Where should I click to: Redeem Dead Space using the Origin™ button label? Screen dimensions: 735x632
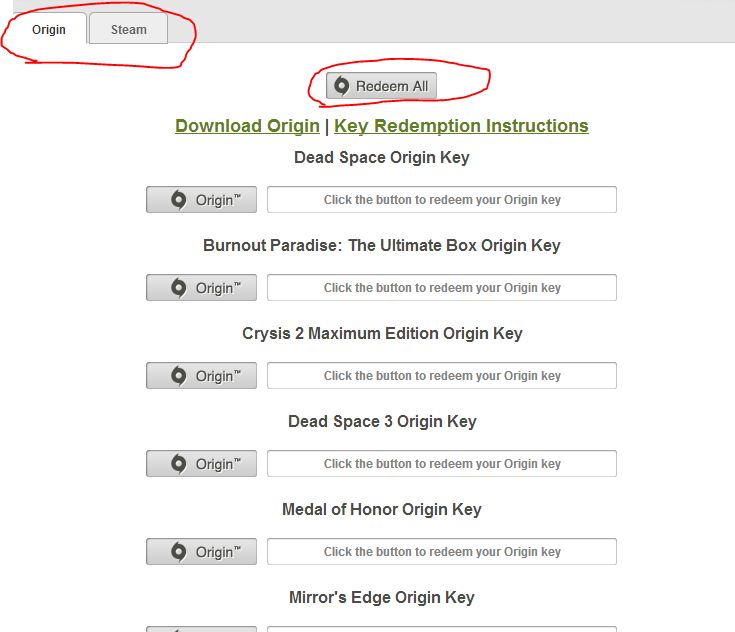coord(218,200)
